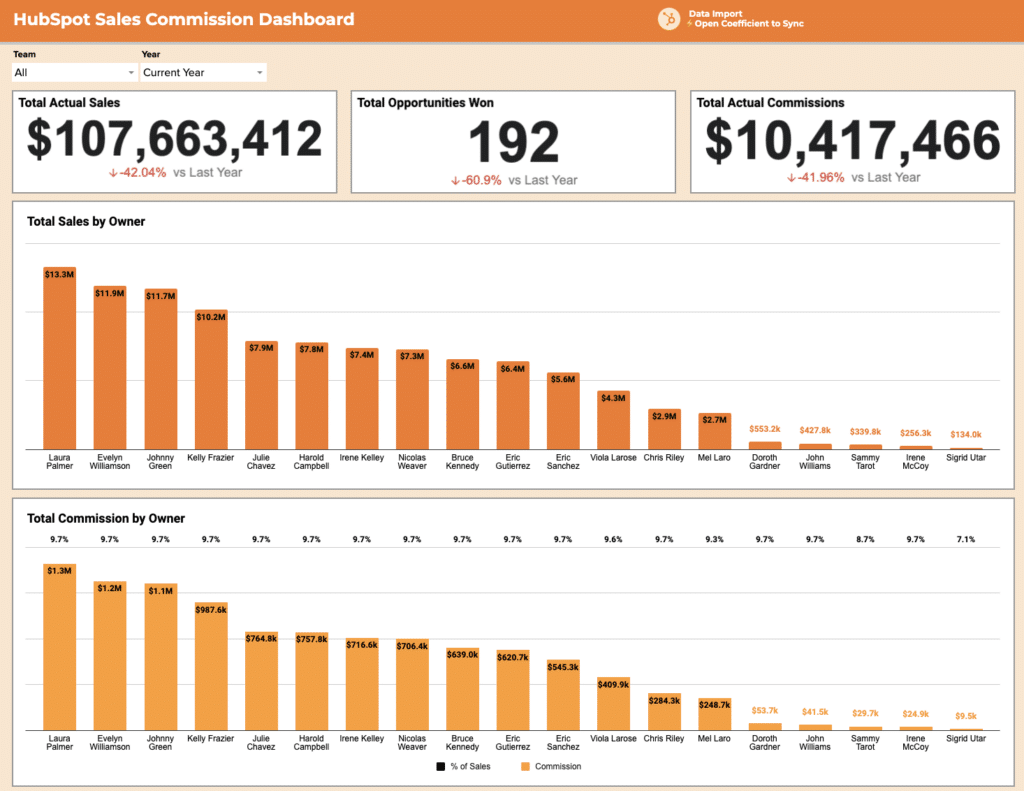Click the Total Sales by Owner chart title
The image size is (1024, 791).
pyautogui.click(x=86, y=221)
